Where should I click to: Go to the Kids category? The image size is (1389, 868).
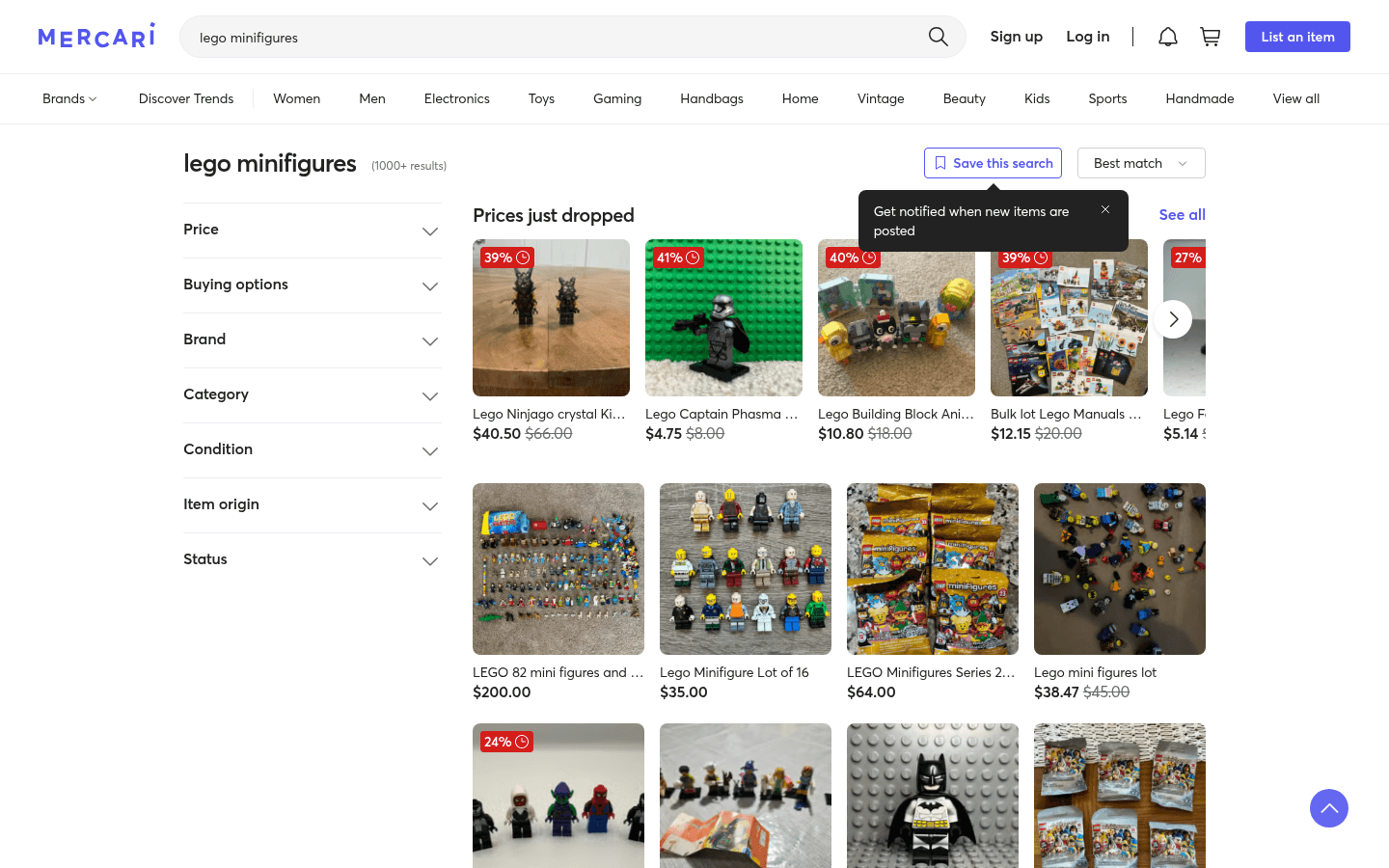[1037, 98]
